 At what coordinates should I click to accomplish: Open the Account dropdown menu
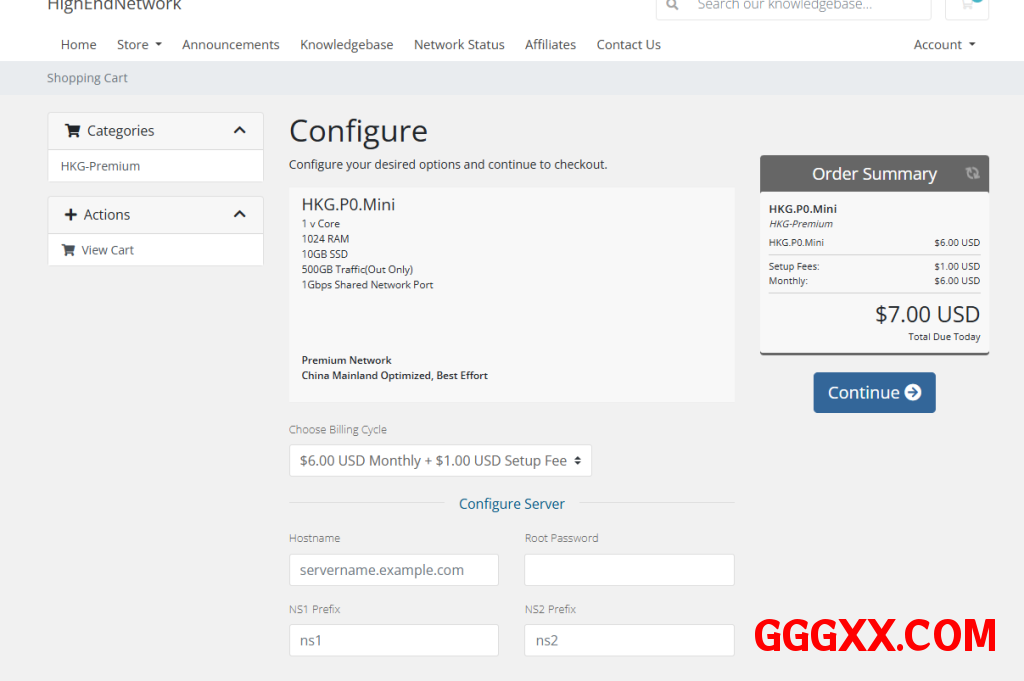pyautogui.click(x=944, y=45)
